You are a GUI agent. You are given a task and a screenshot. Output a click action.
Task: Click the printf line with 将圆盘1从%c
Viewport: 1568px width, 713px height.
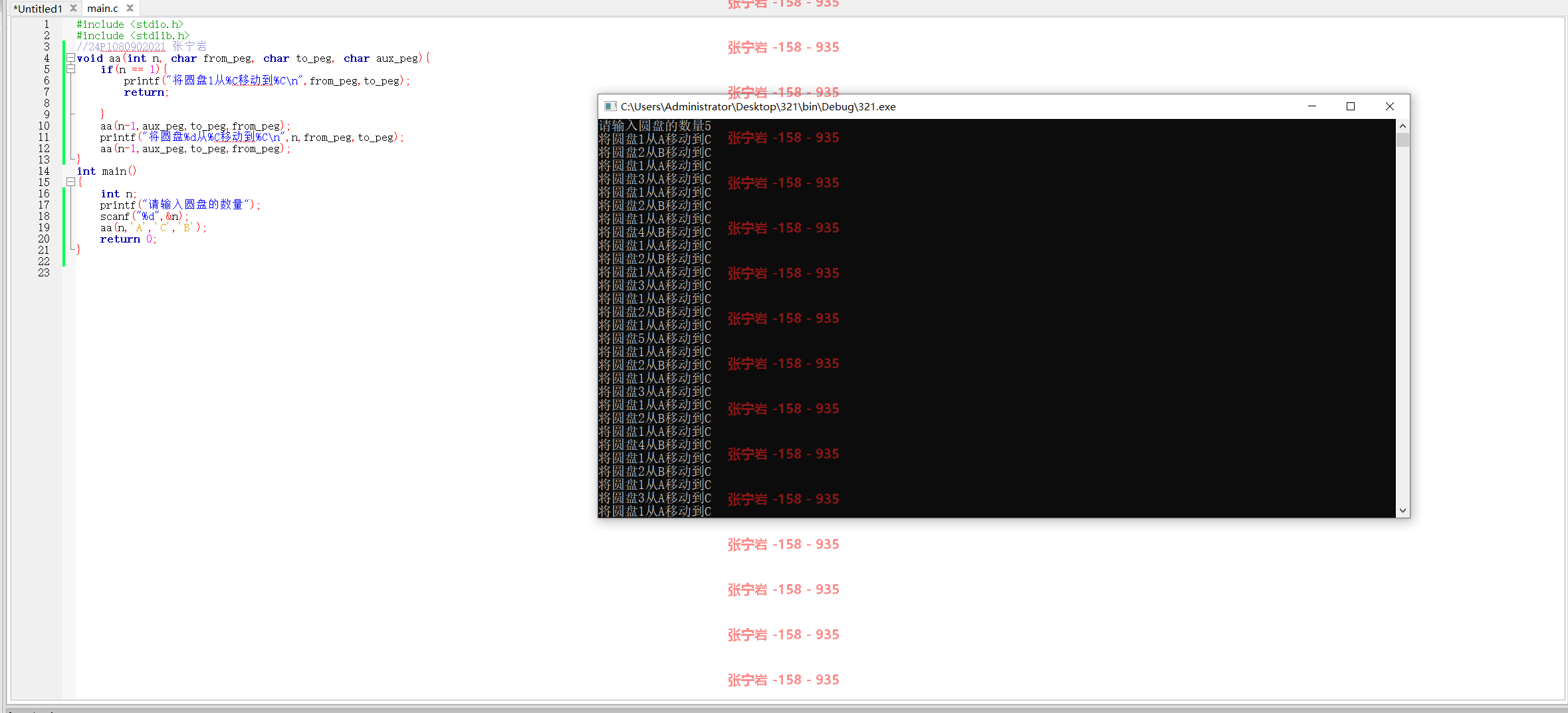point(267,81)
